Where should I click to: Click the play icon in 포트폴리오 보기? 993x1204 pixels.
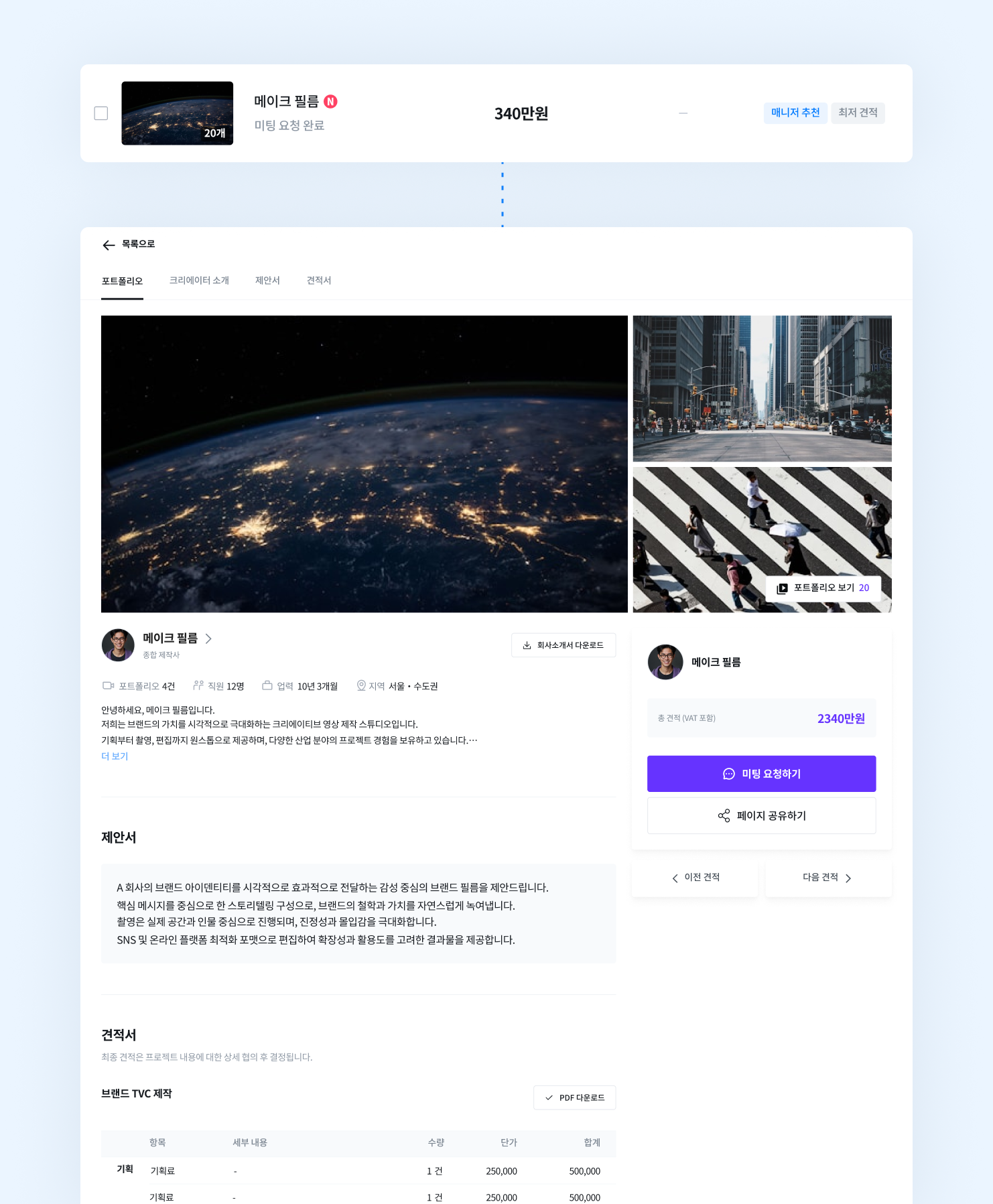782,588
